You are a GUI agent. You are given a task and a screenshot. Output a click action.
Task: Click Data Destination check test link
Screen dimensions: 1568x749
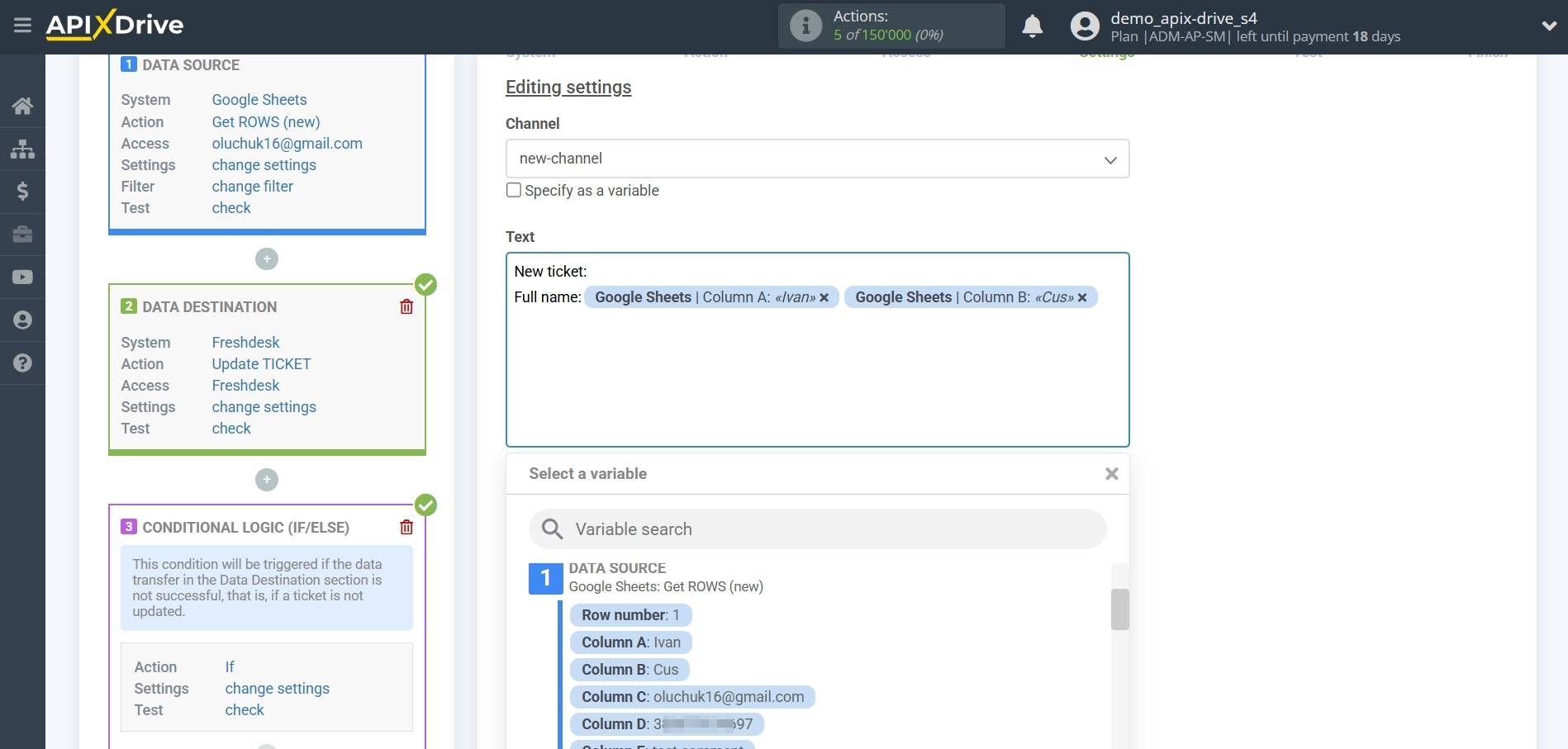click(231, 429)
